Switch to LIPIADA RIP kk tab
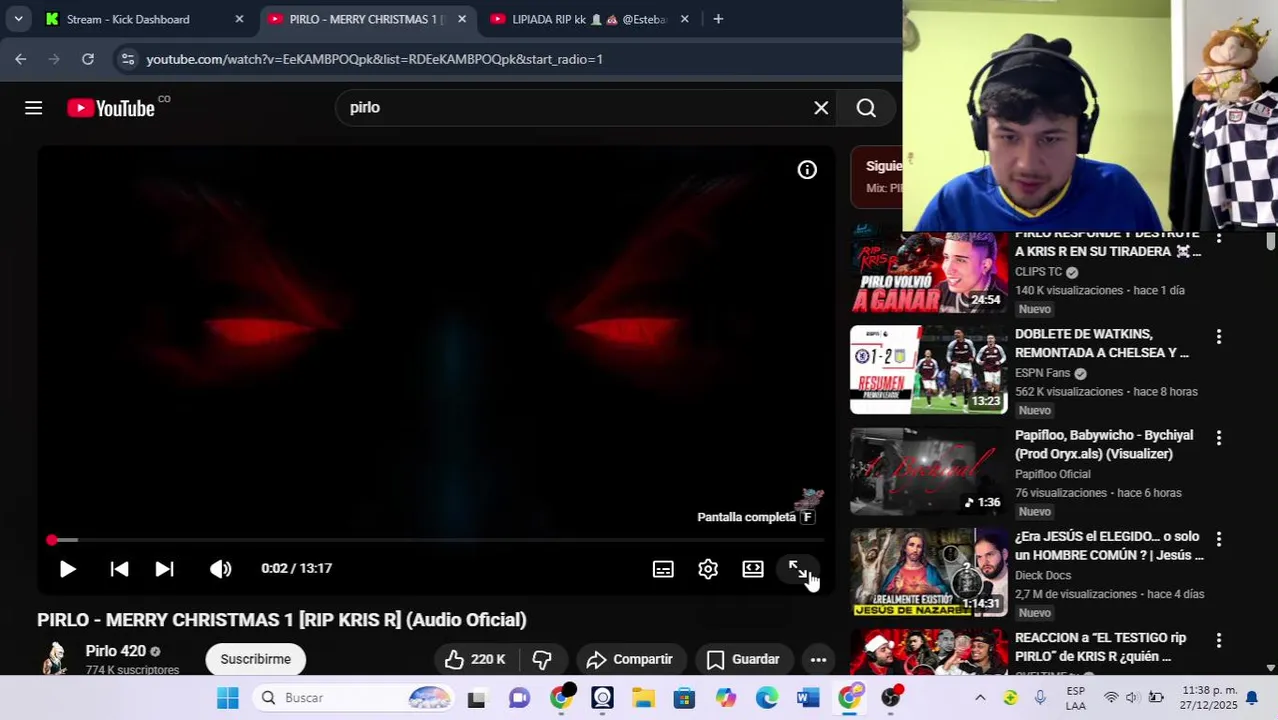 [588, 19]
